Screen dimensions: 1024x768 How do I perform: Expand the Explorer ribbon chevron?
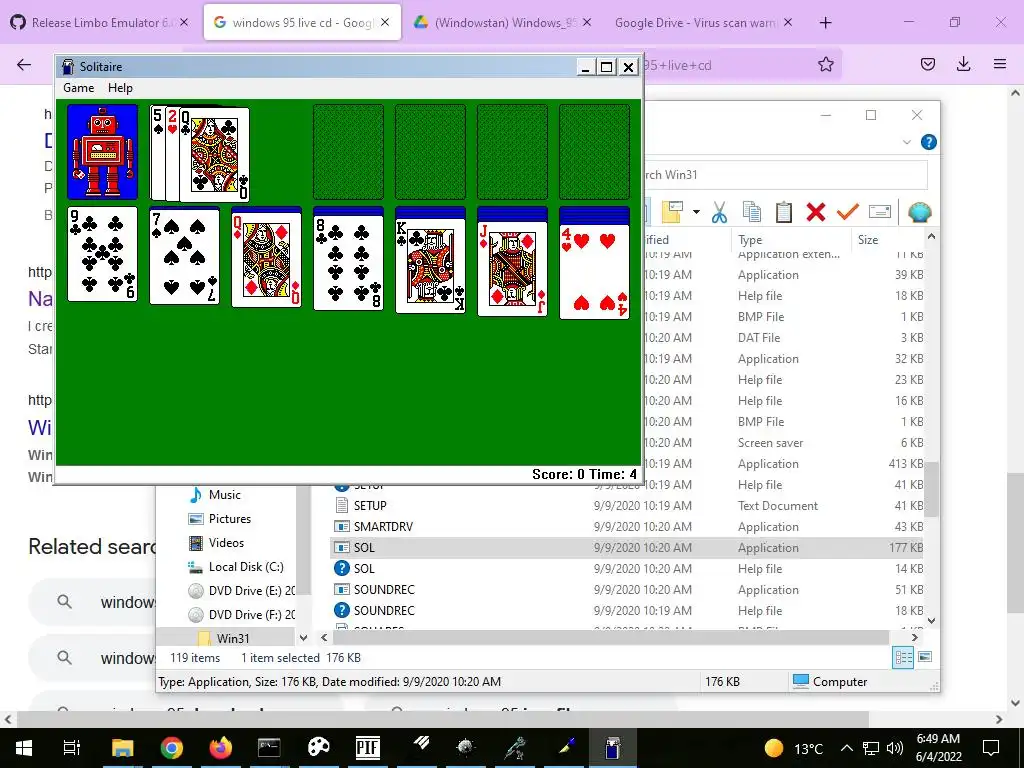[906, 142]
